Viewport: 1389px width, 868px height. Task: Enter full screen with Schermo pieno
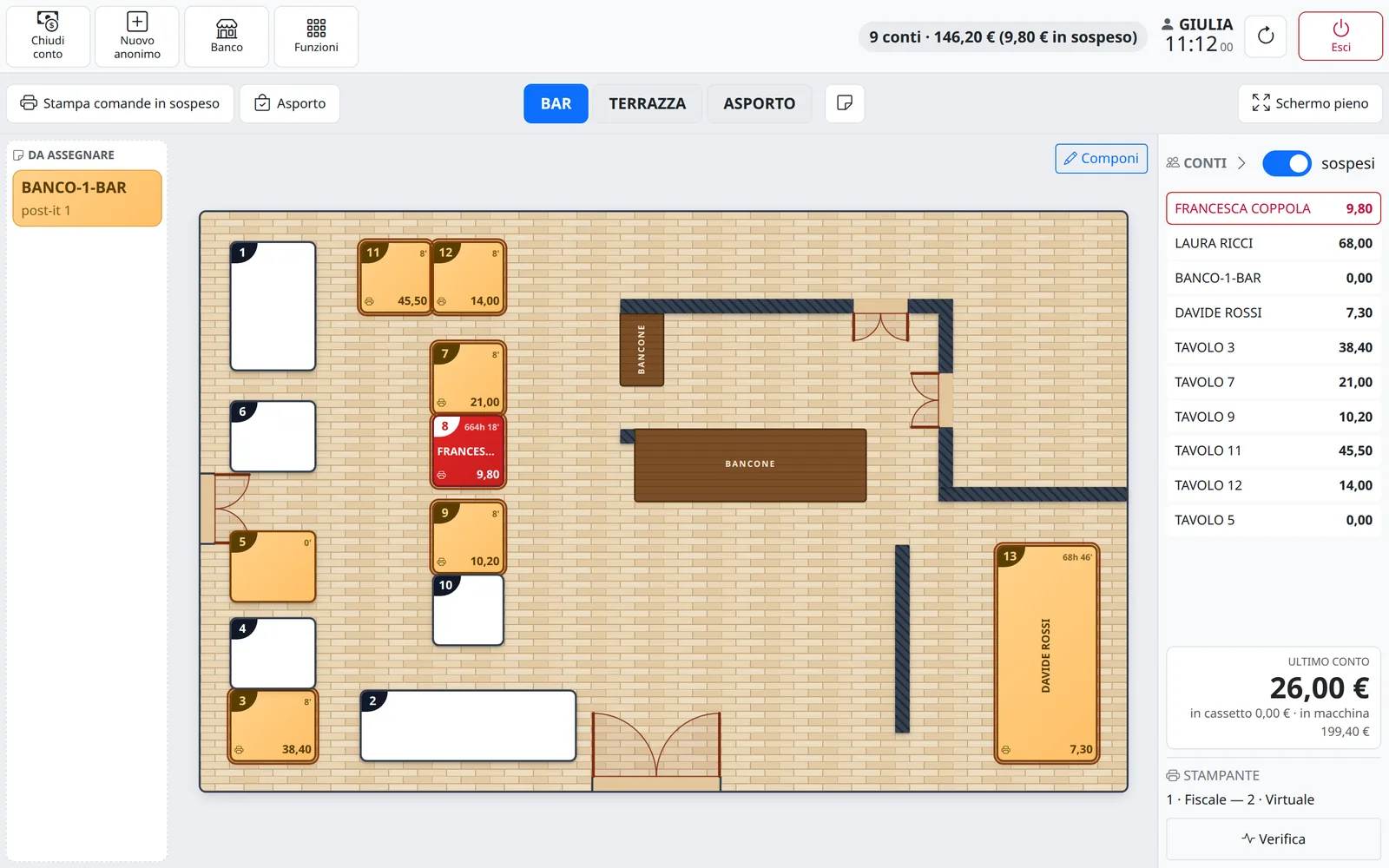1310,103
